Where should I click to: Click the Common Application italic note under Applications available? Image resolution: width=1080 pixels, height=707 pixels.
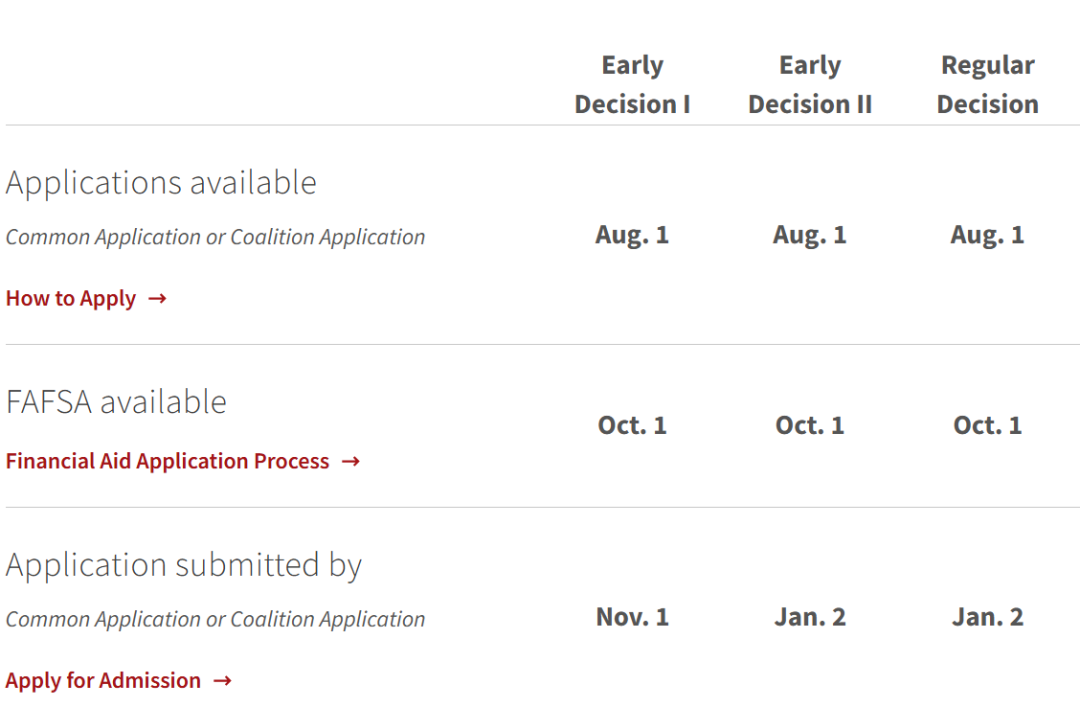(216, 237)
